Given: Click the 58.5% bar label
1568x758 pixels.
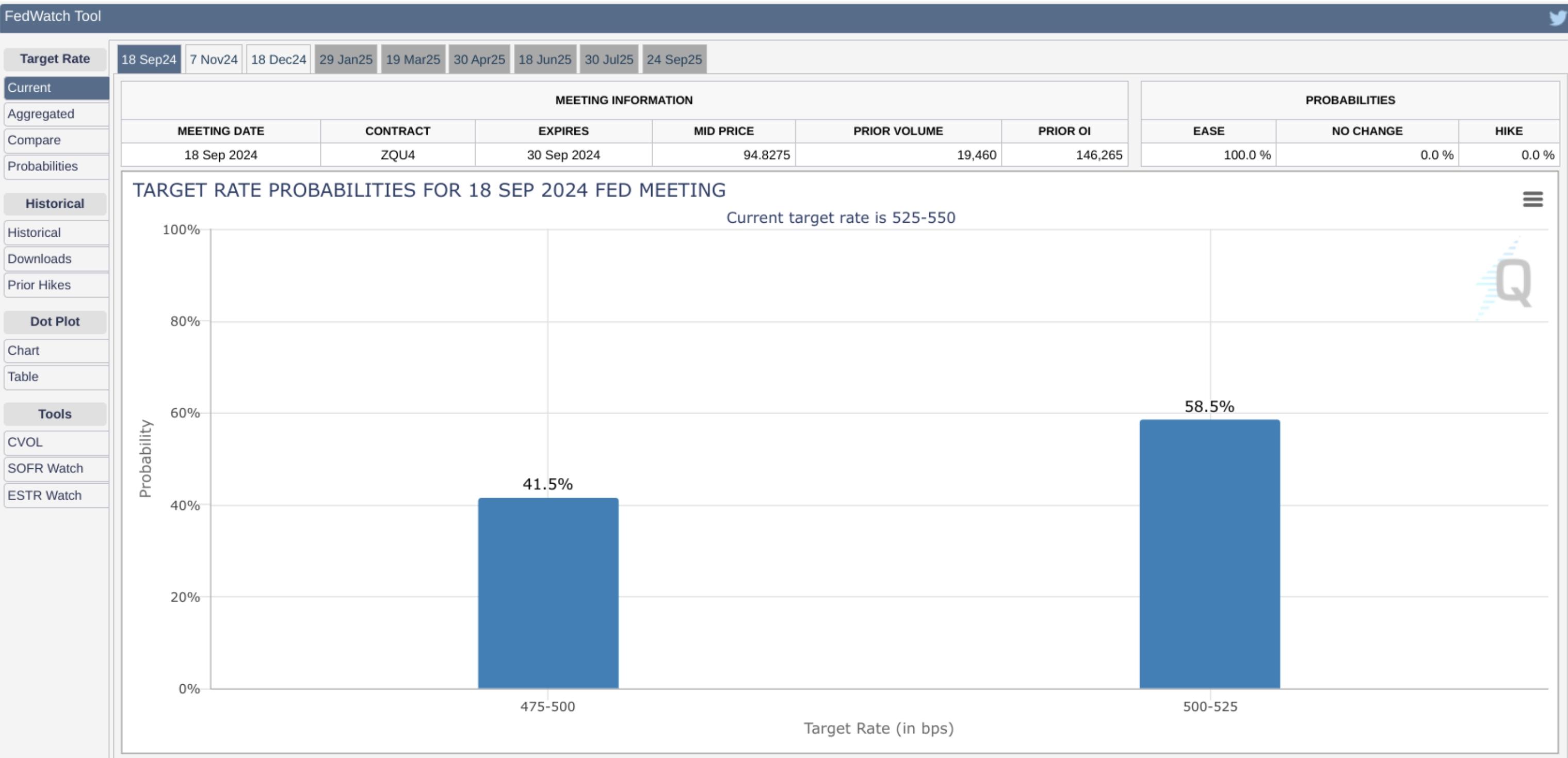Looking at the screenshot, I should (x=1209, y=406).
